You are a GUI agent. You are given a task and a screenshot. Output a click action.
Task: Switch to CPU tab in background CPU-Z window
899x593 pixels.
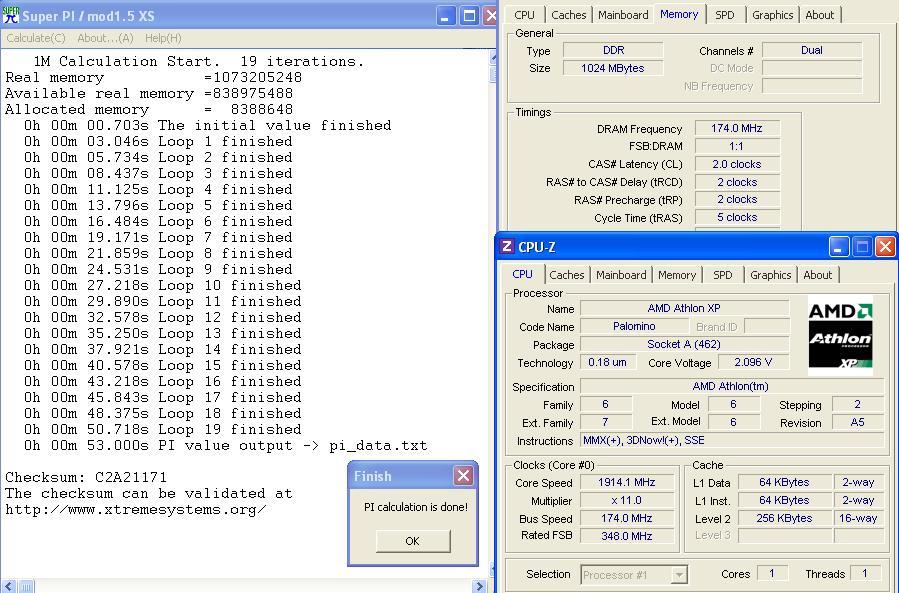click(x=524, y=15)
